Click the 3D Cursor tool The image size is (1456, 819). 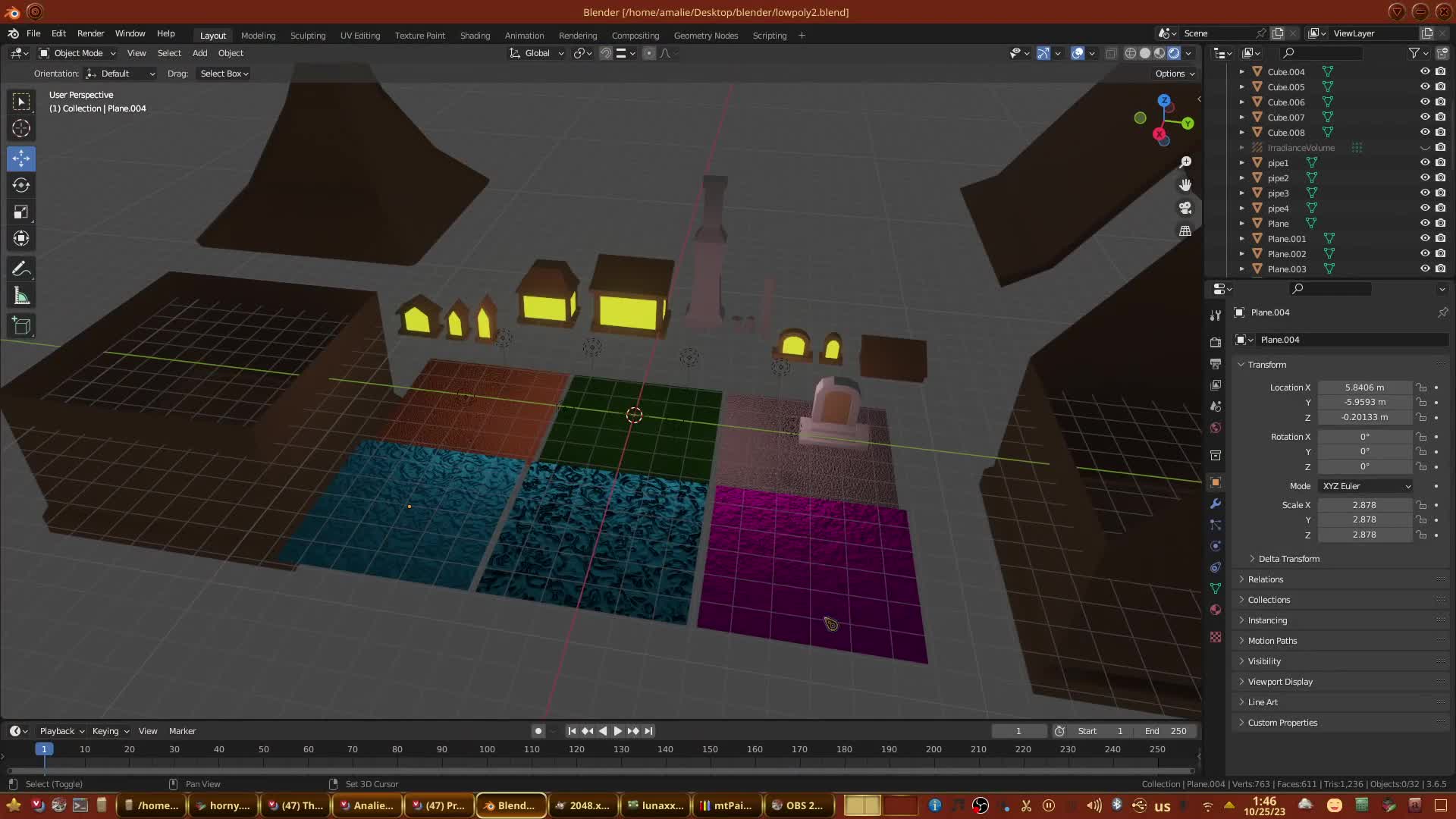tap(21, 128)
